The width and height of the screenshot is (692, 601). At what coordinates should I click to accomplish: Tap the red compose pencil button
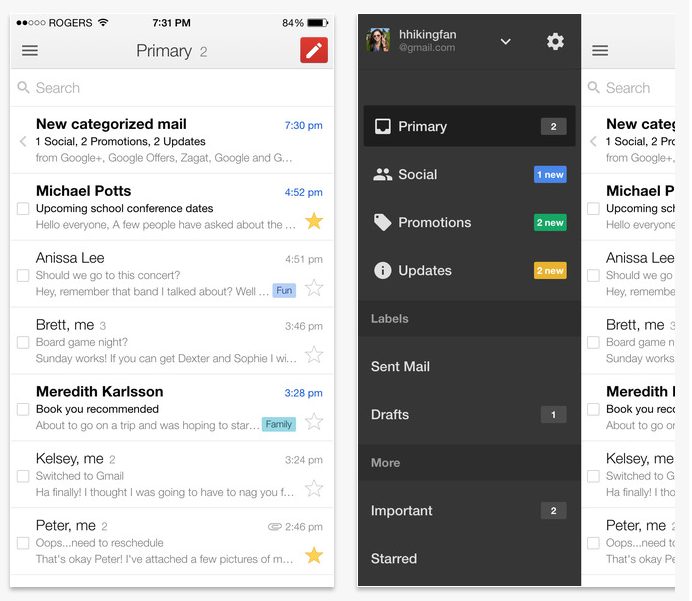point(314,50)
